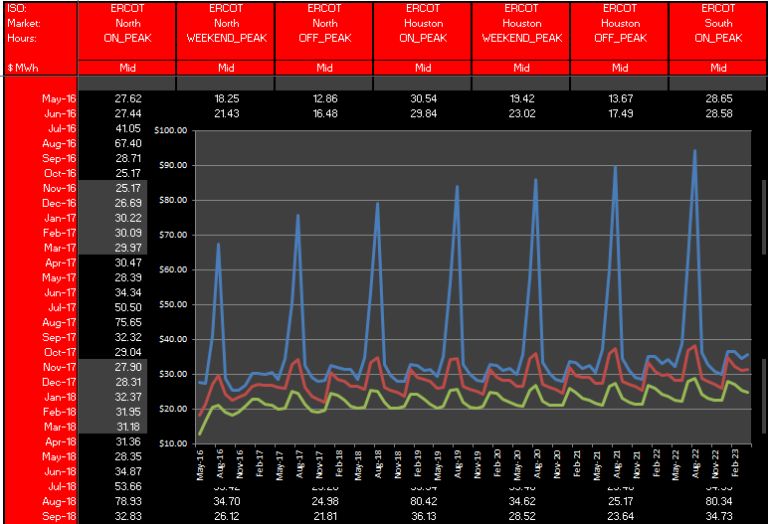Click the red series line at its left end
The image size is (768, 524).
tap(200, 414)
